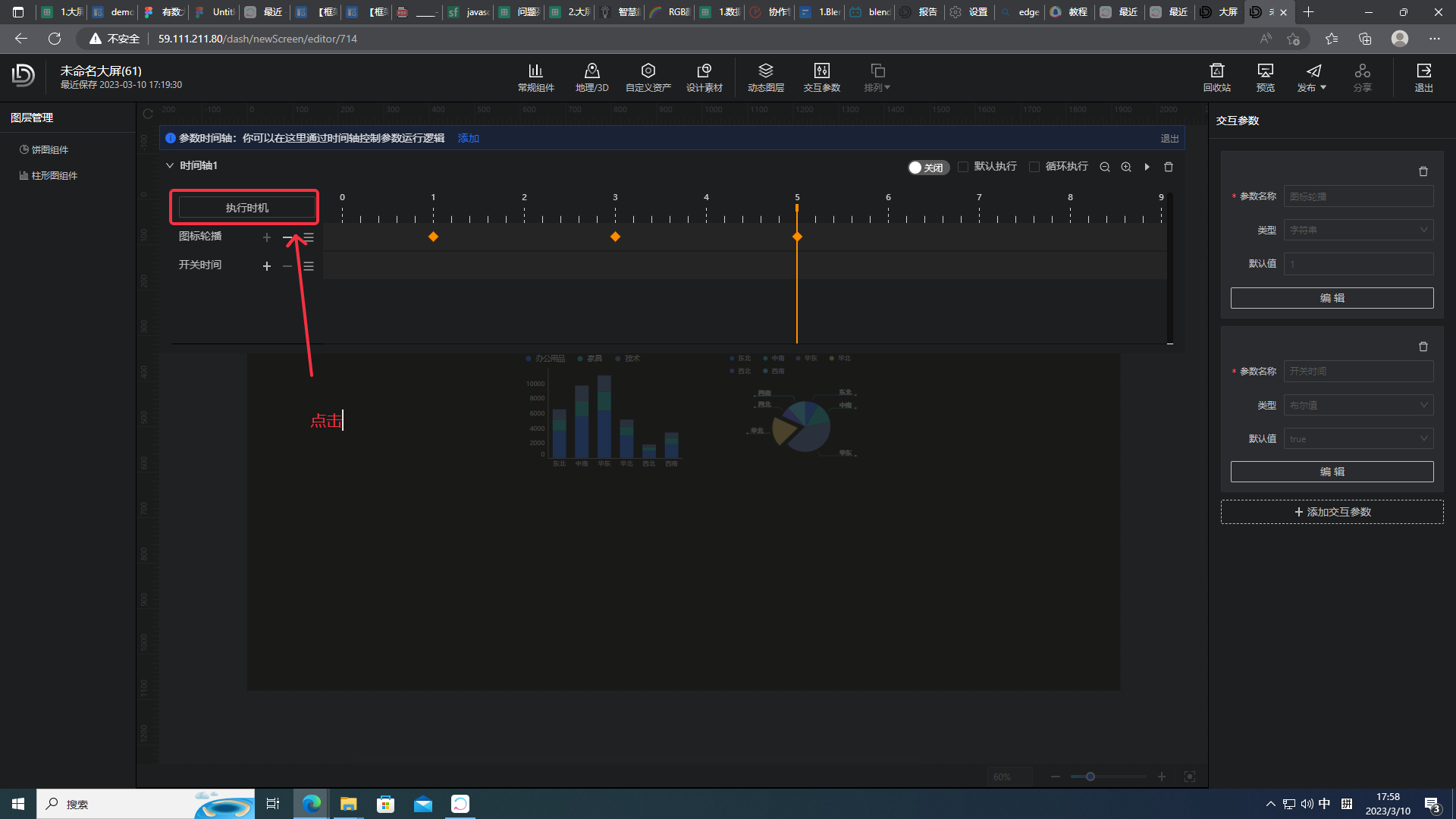
Task: Click 分享 share icon
Action: pyautogui.click(x=1362, y=77)
